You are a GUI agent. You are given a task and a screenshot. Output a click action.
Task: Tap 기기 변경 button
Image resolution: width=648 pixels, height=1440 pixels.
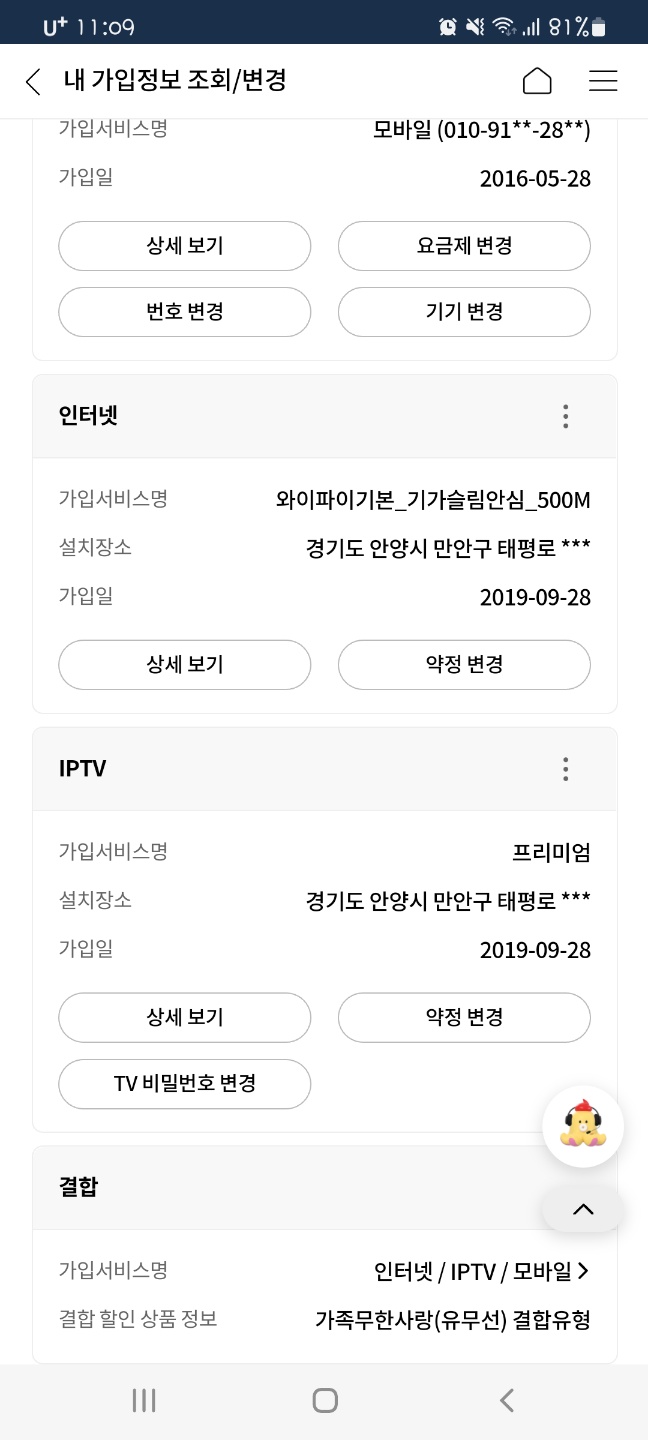point(464,312)
